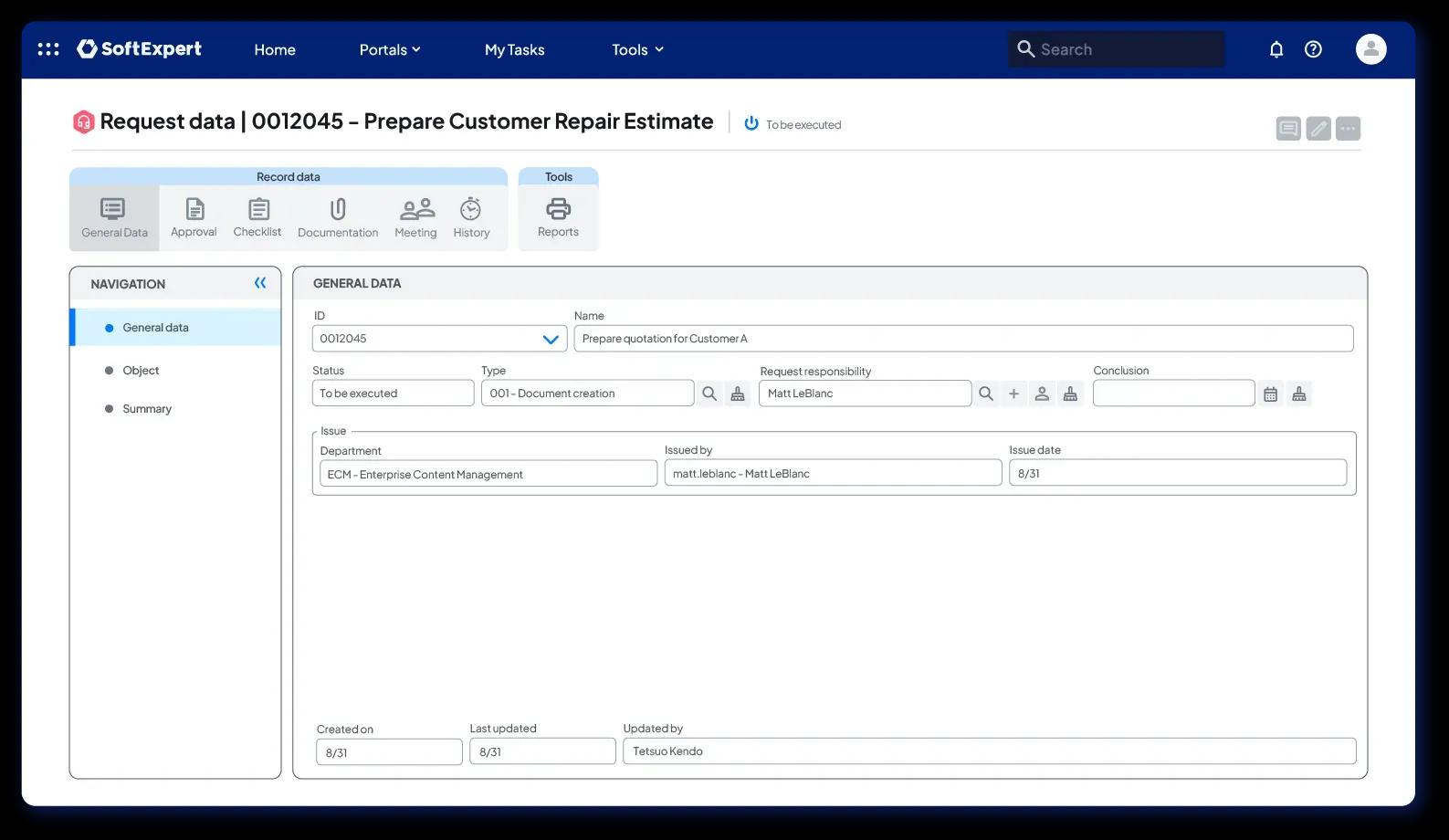
Task: Open the Portals dropdown menu
Action: click(x=390, y=49)
